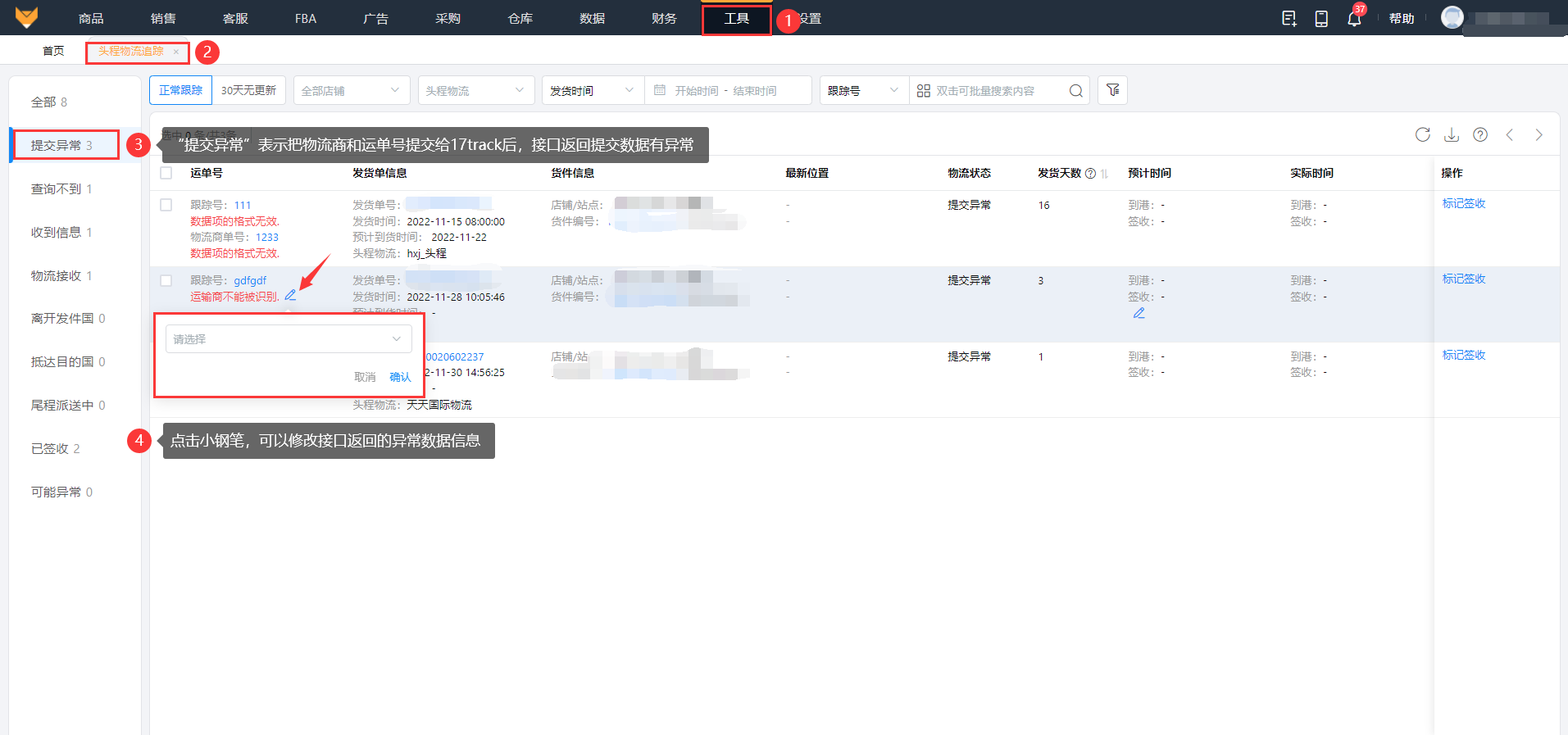Click the orange fox logo icon
1568x735 pixels.
27,17
